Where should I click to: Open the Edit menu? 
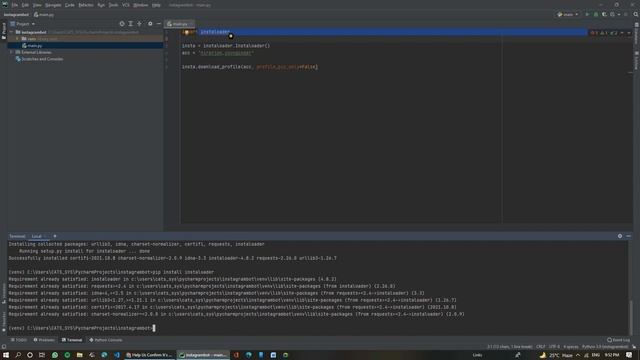[25, 5]
